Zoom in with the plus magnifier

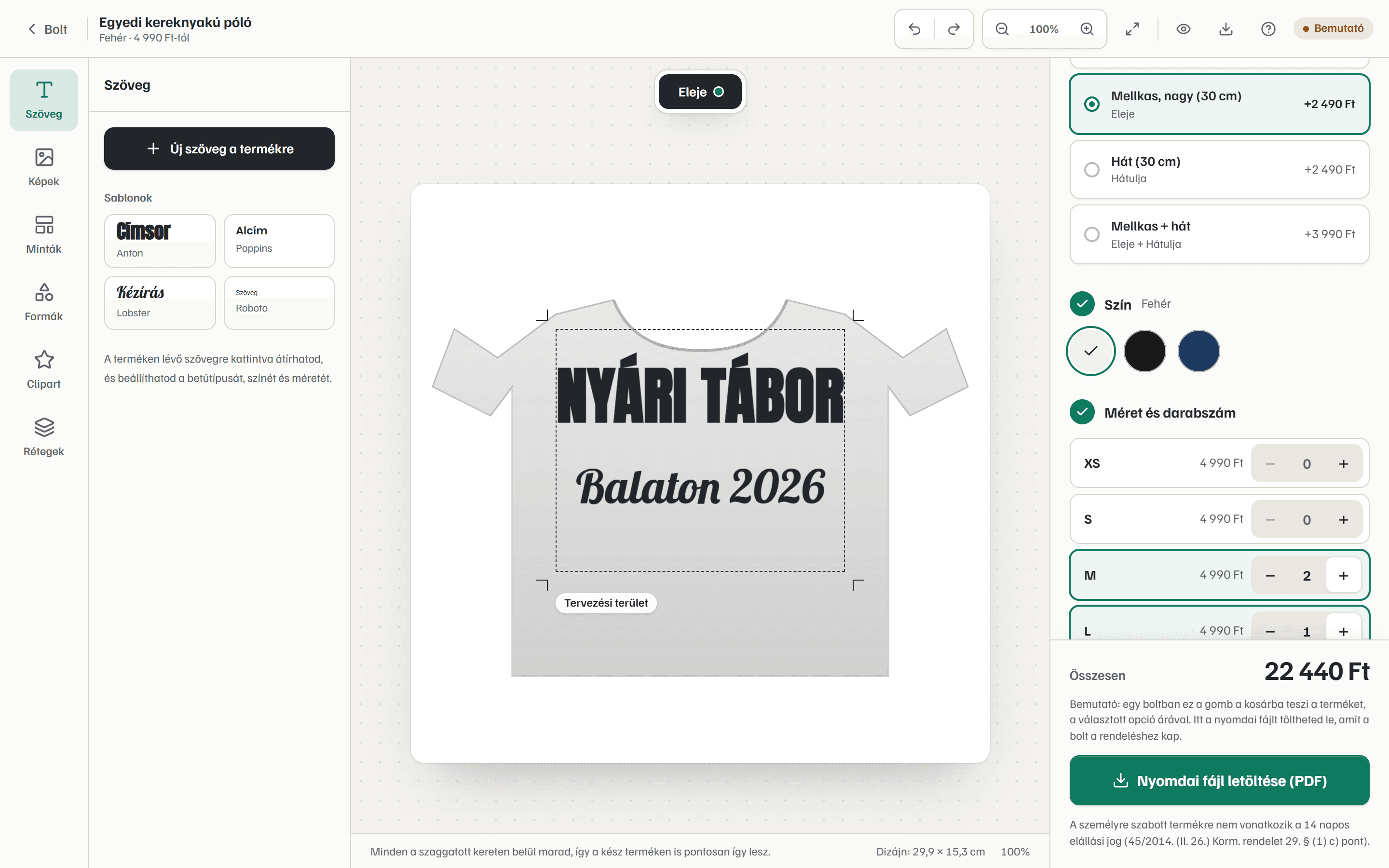1087,29
